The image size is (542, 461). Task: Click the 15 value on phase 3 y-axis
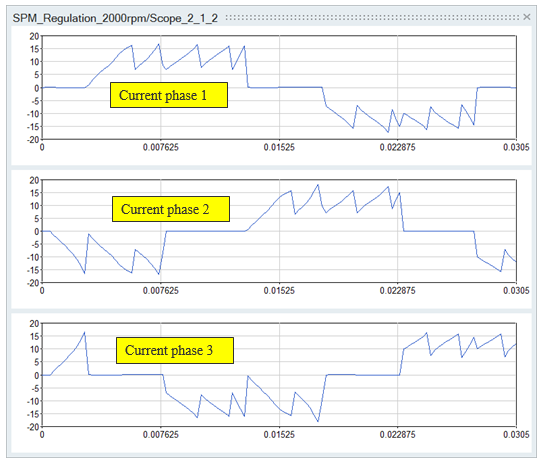click(x=34, y=336)
